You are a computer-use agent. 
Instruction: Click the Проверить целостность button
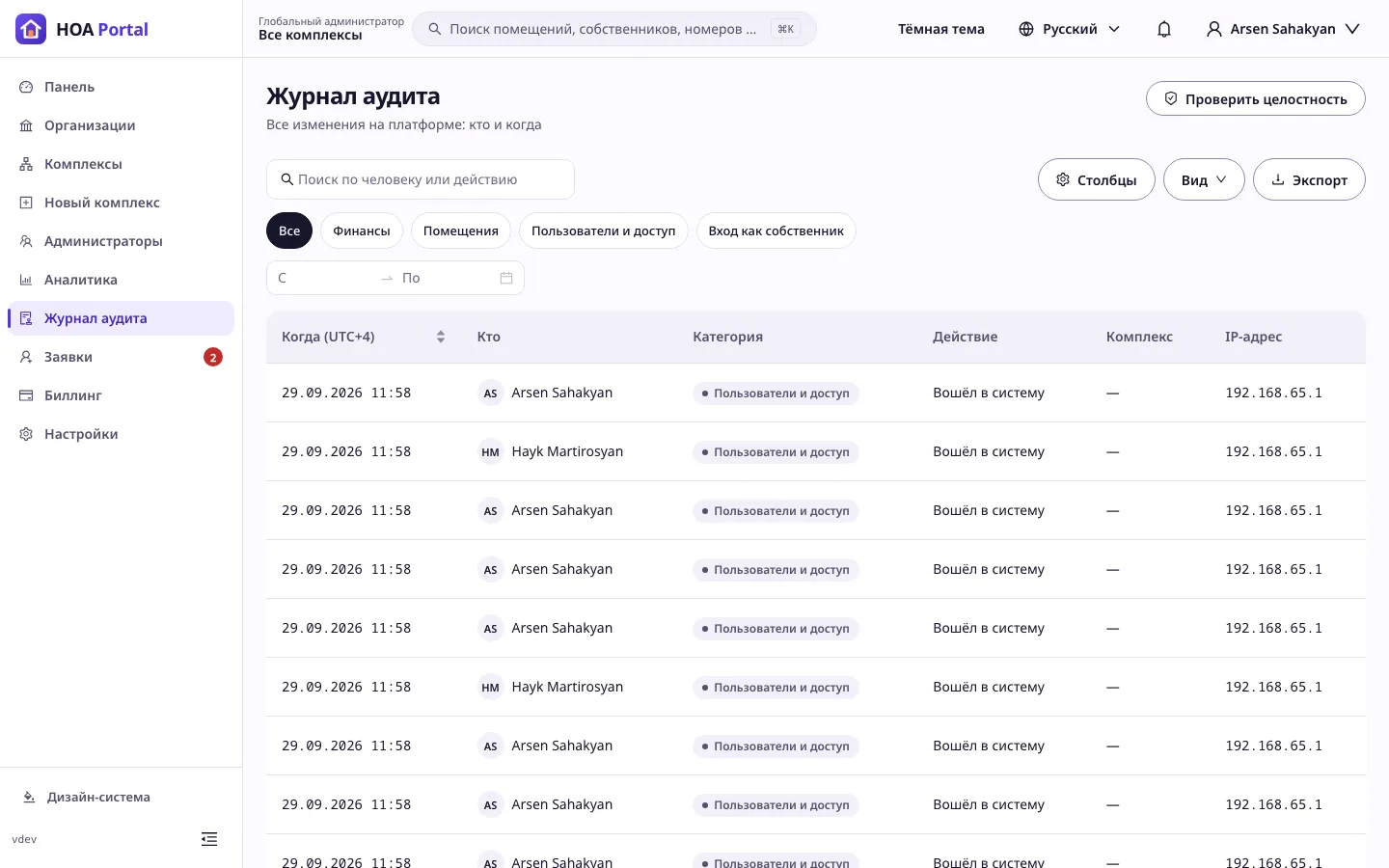[x=1256, y=98]
